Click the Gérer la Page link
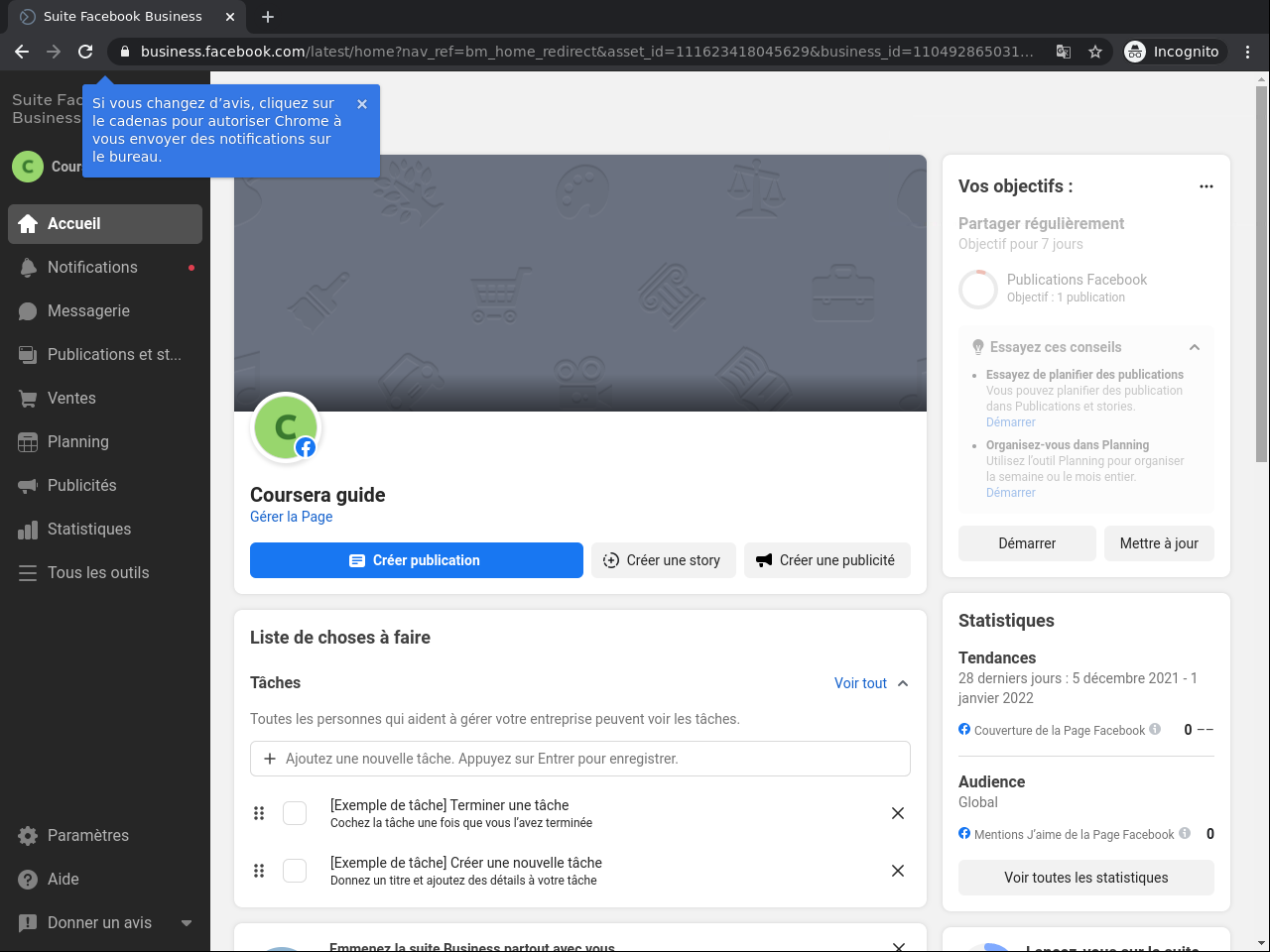The height and width of the screenshot is (952, 1270). coord(292,517)
